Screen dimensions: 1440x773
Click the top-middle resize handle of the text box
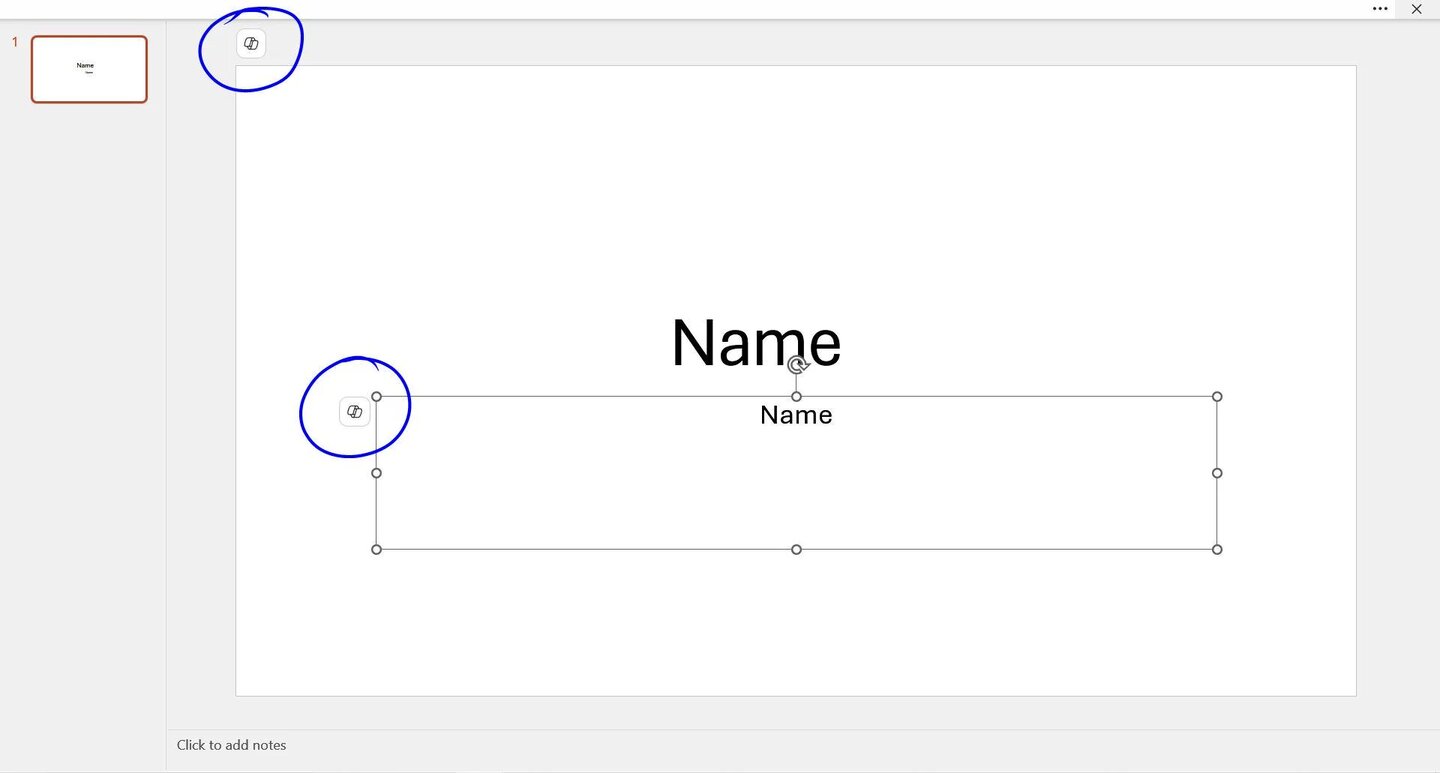coord(796,397)
